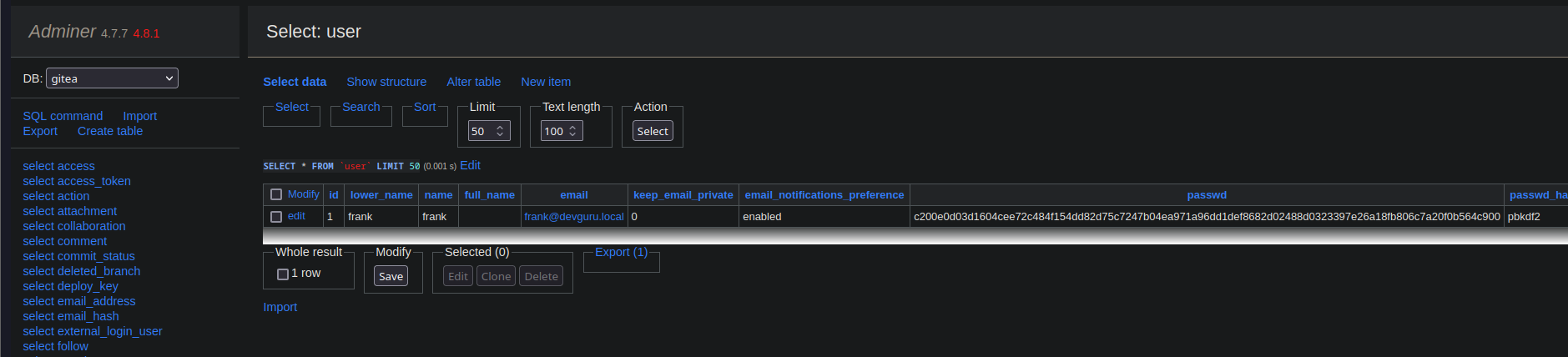Open the DB dropdown showing gitea

pyautogui.click(x=112, y=78)
